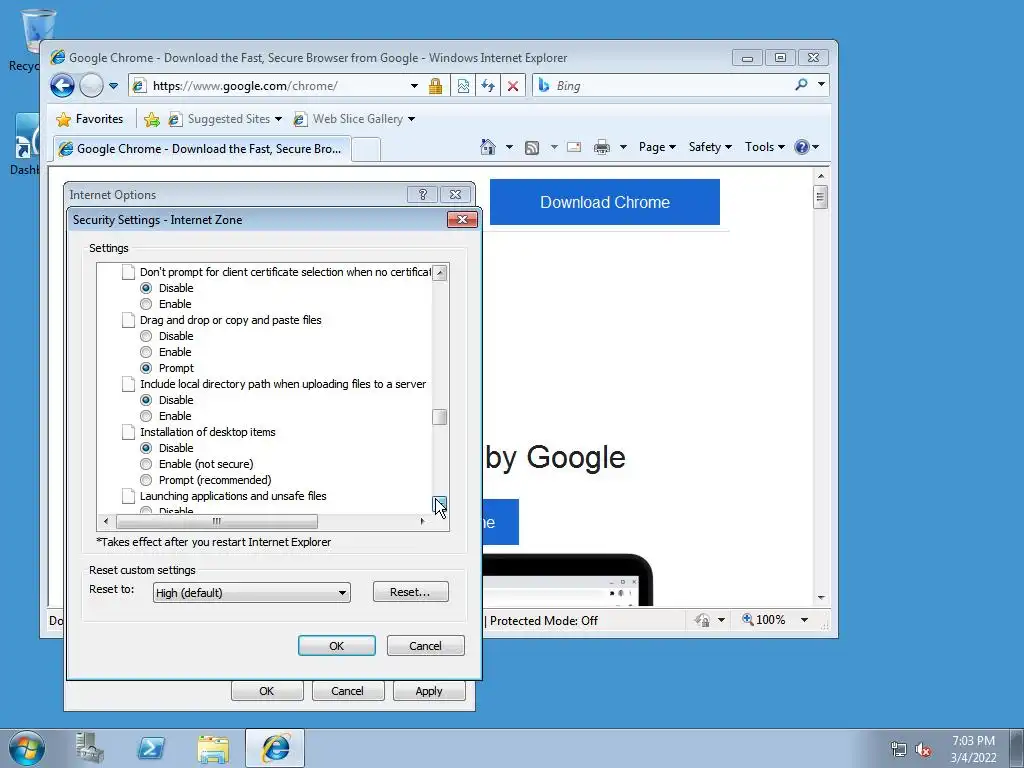Select the Google Chrome browser tab
The image size is (1024, 768).
pyautogui.click(x=202, y=149)
